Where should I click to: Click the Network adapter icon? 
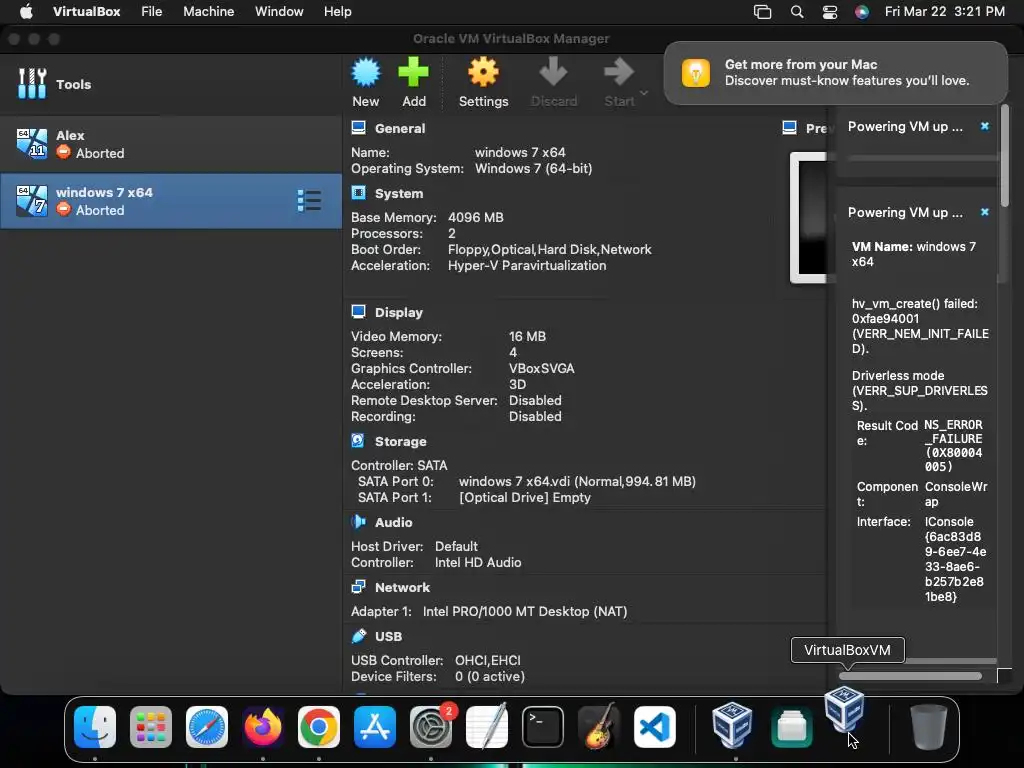(x=359, y=587)
